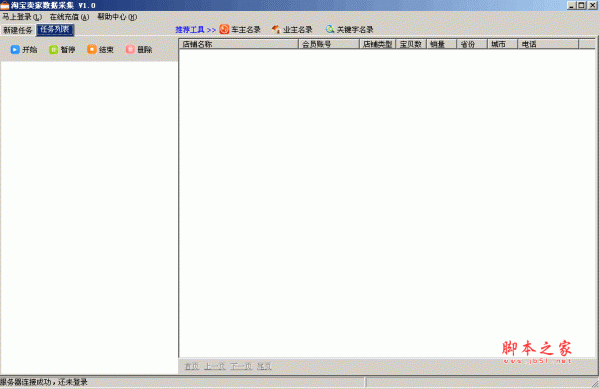Open the 关键字名录 search icon
The width and height of the screenshot is (600, 389).
point(329,29)
